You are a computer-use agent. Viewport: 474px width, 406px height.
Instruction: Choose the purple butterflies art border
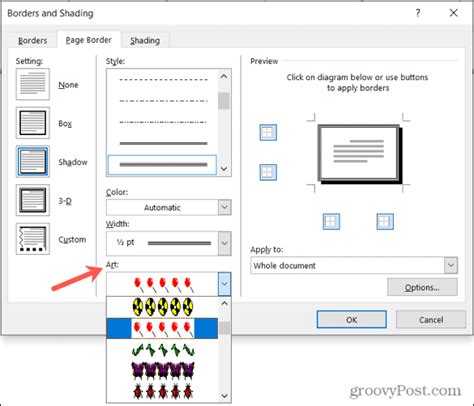163,371
